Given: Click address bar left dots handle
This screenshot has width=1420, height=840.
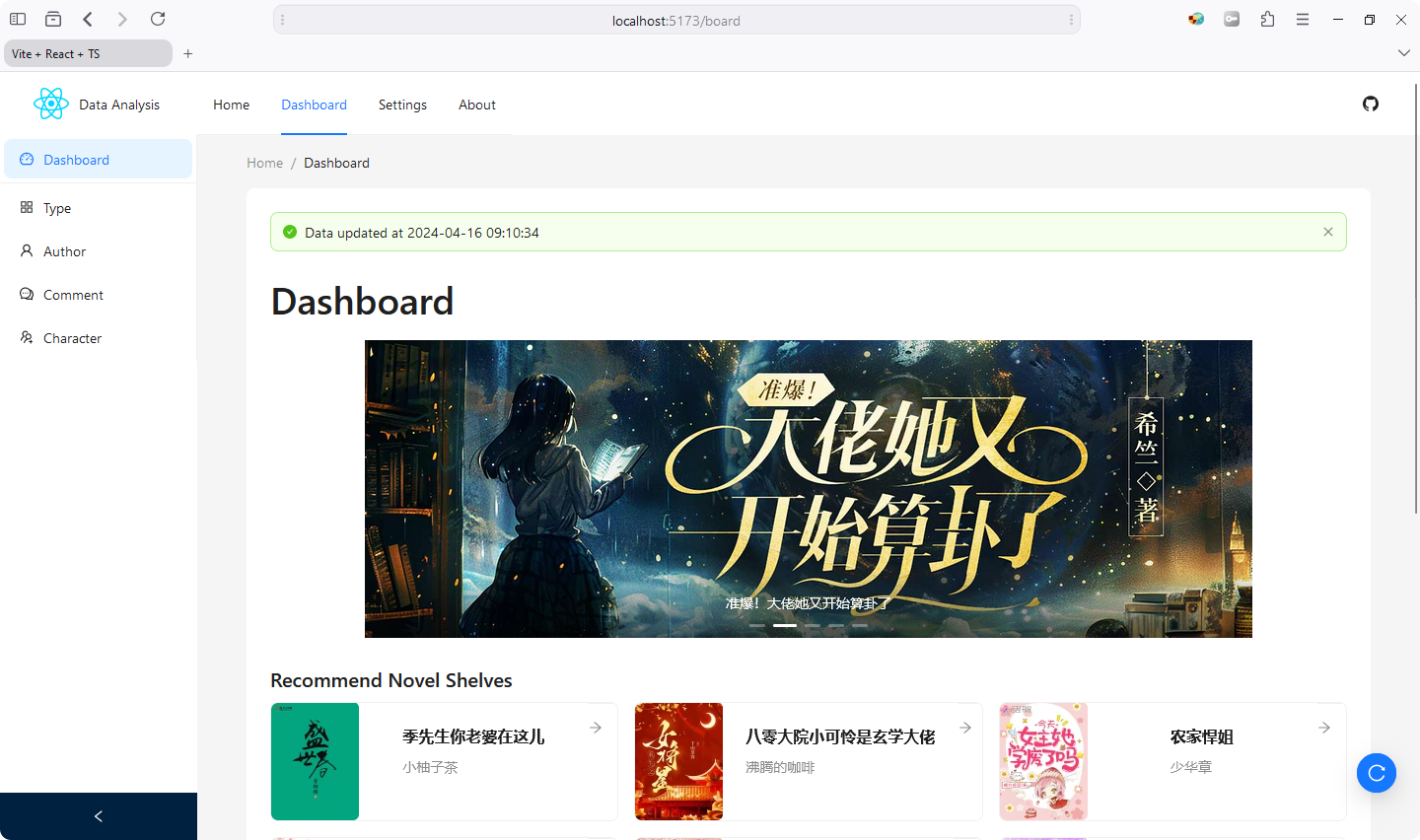Looking at the screenshot, I should click(x=283, y=20).
